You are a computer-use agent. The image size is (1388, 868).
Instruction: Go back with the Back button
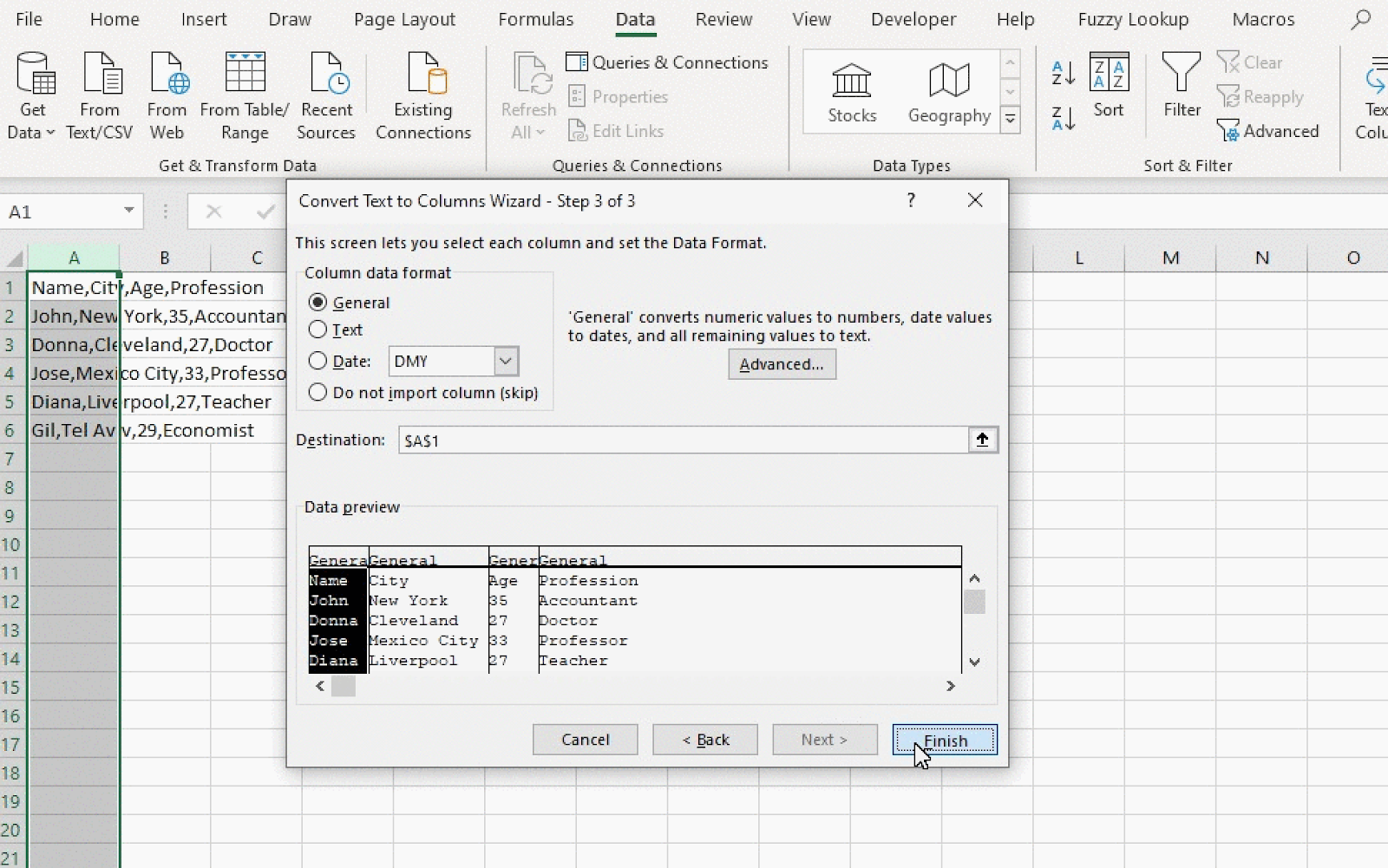click(x=705, y=740)
